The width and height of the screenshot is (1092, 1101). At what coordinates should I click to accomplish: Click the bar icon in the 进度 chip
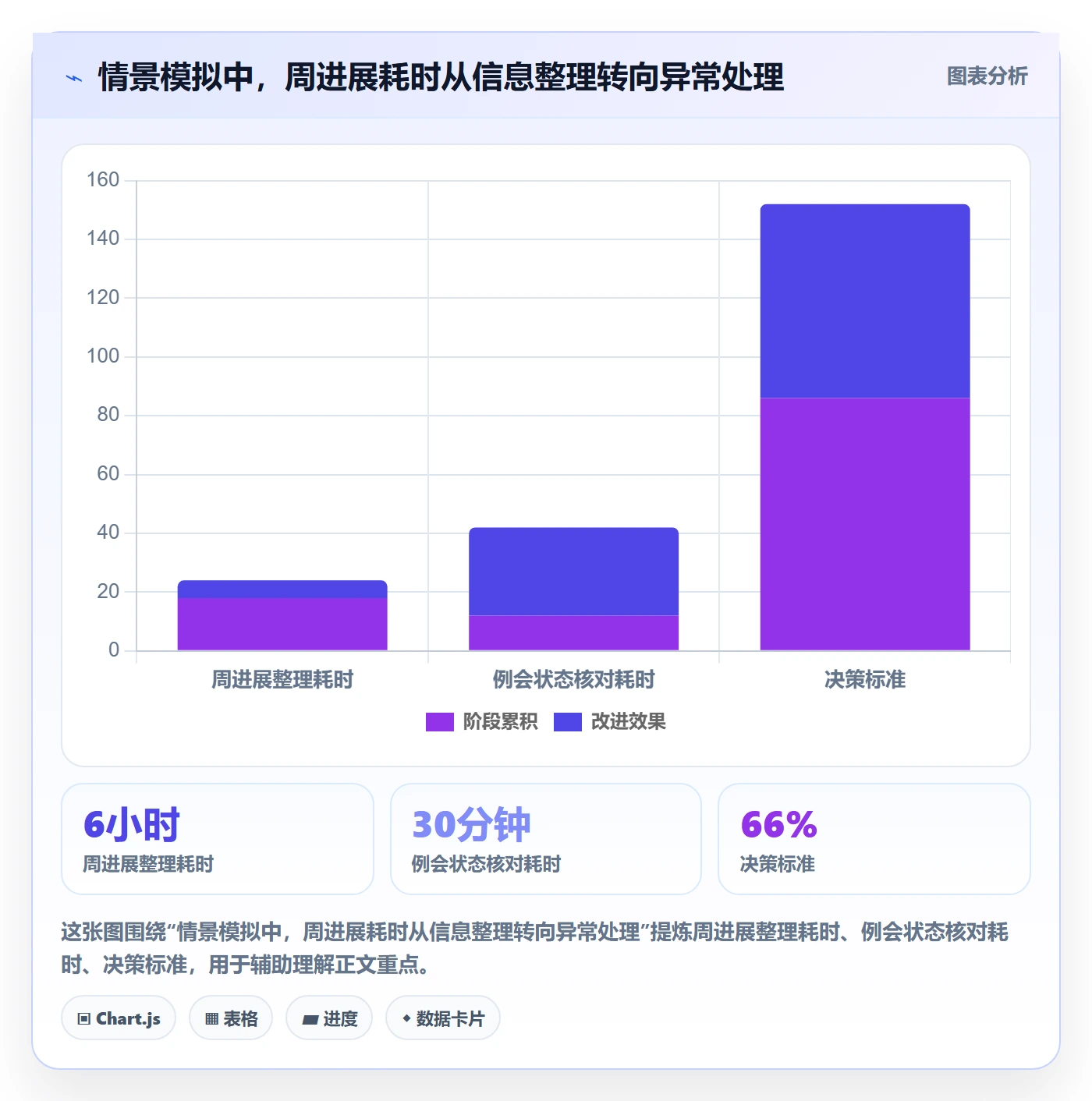(x=310, y=1019)
